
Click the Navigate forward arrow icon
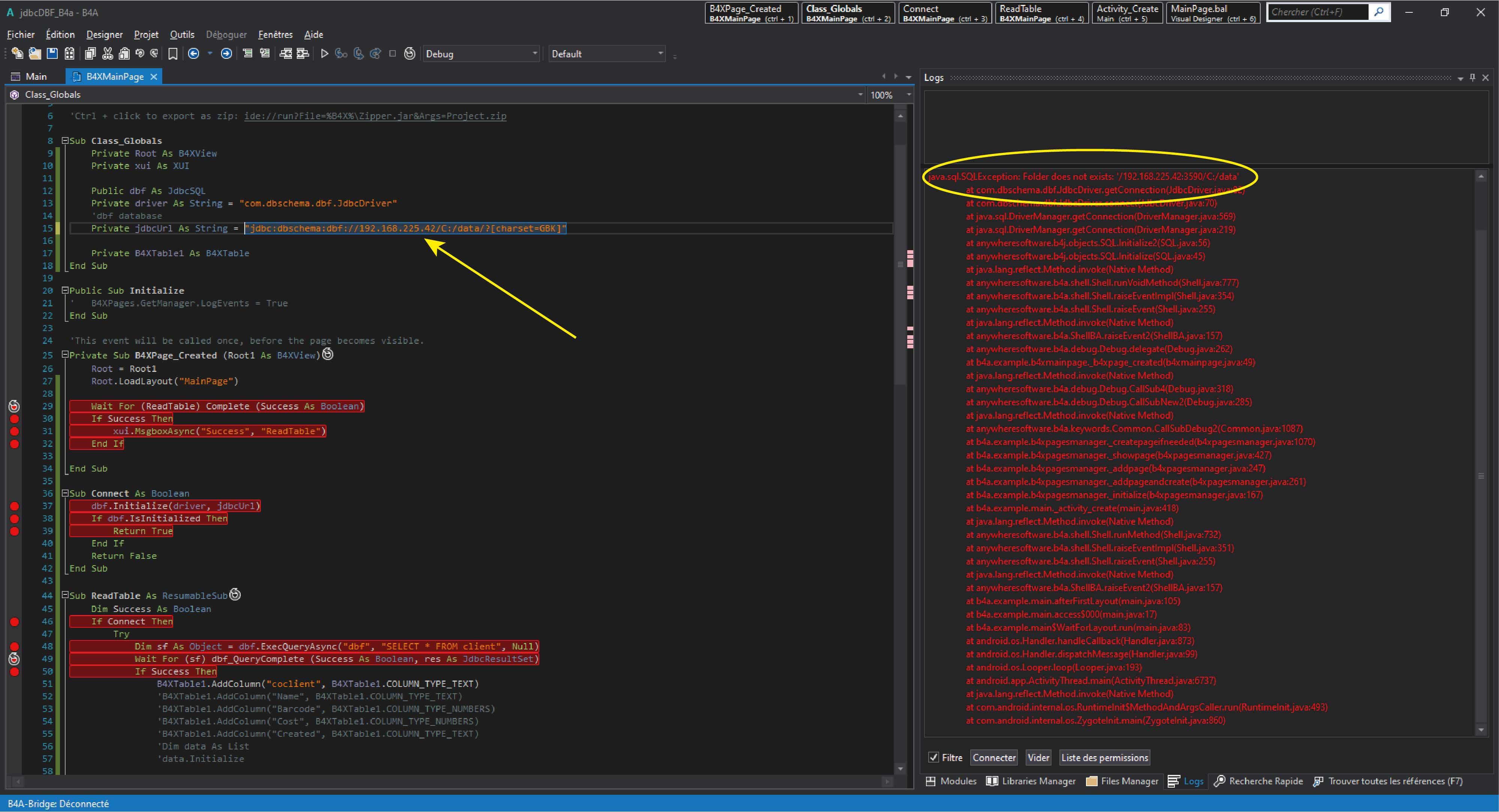pos(226,54)
